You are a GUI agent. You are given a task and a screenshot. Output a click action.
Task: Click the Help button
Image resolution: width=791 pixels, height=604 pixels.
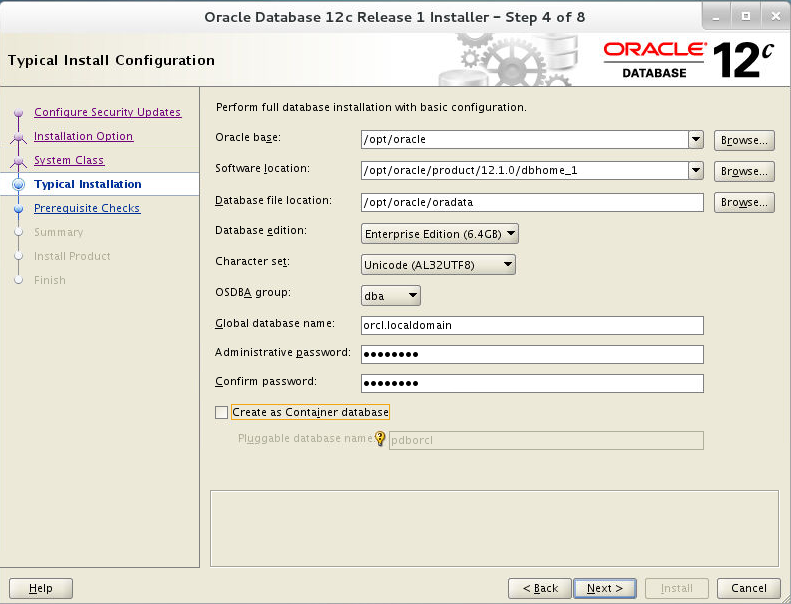pyautogui.click(x=41, y=588)
